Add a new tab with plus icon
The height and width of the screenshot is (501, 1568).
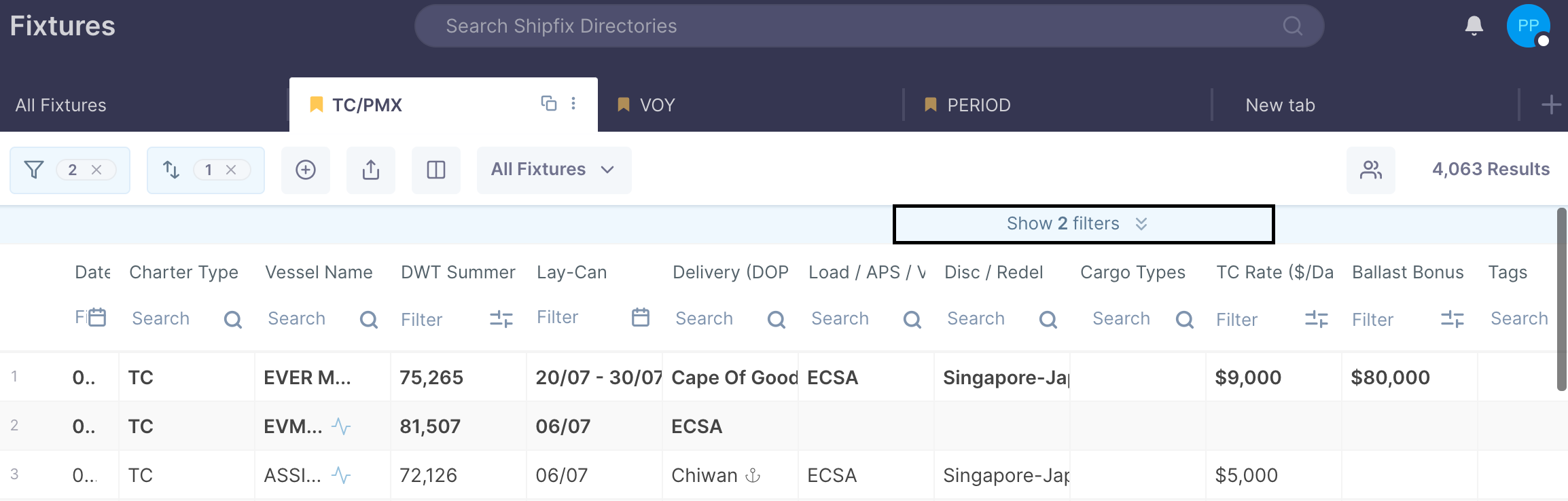coord(1550,105)
